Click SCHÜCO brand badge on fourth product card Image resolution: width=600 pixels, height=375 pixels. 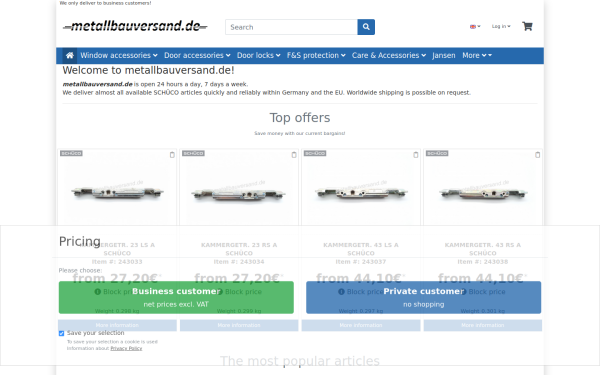tap(437, 153)
